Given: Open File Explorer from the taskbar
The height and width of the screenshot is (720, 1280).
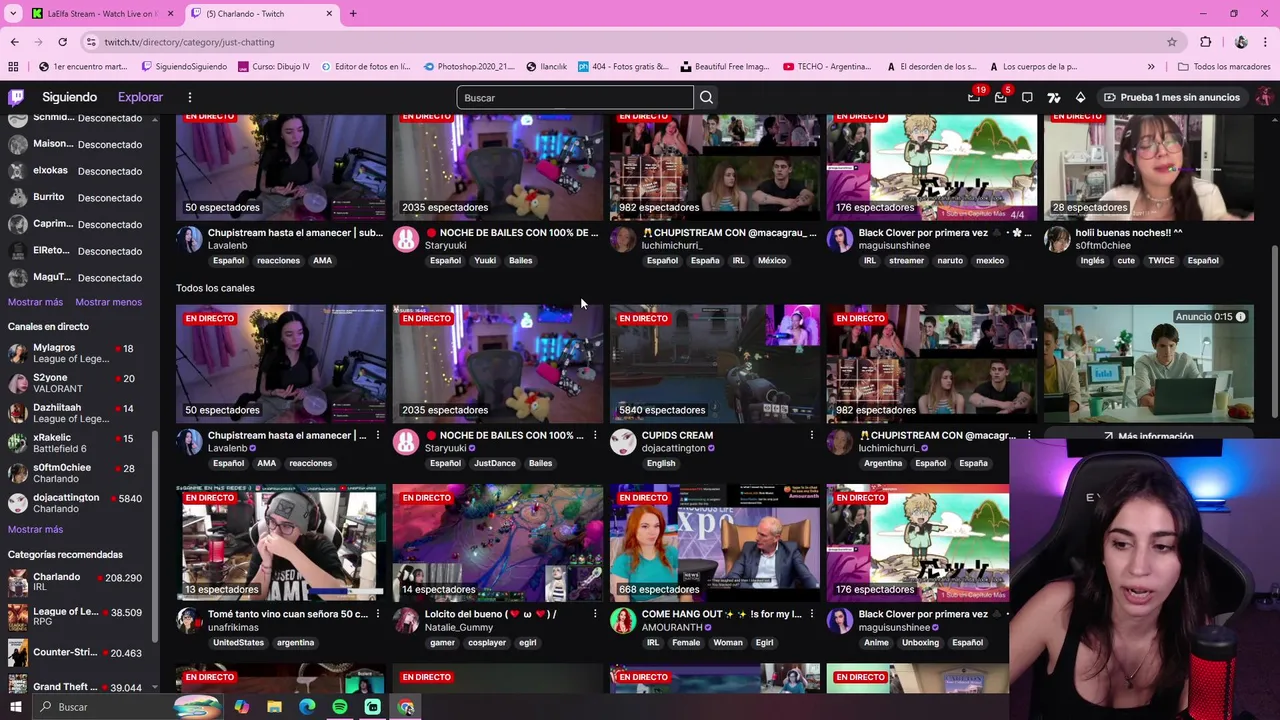Looking at the screenshot, I should (274, 707).
